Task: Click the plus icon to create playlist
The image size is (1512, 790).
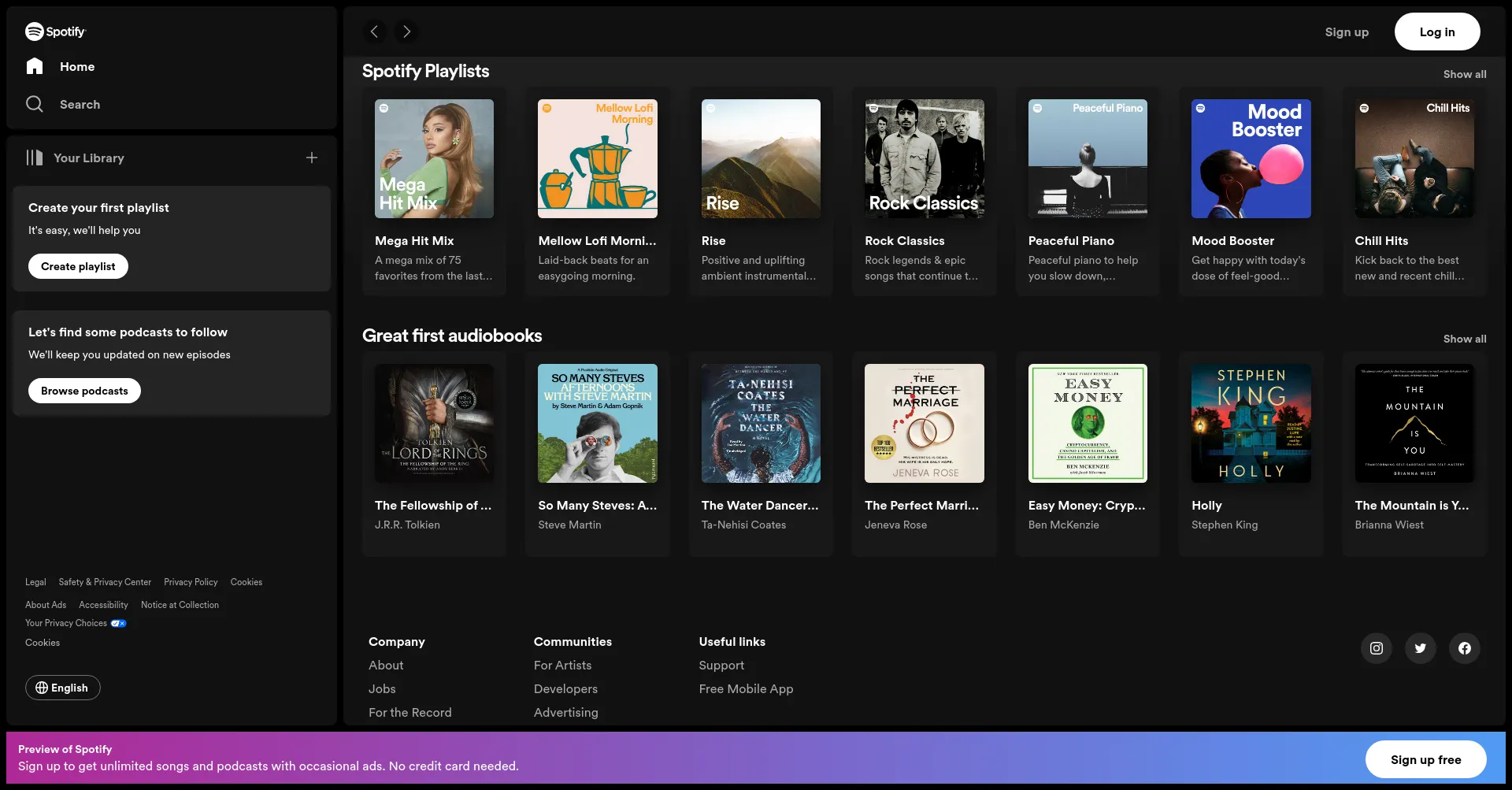Action: pos(312,158)
